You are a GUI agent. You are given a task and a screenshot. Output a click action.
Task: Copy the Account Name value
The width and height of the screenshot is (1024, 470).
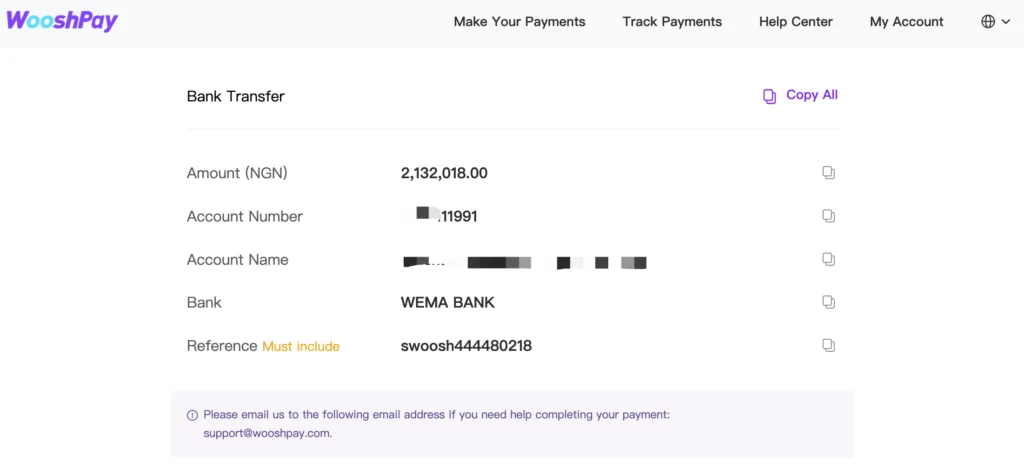(828, 259)
